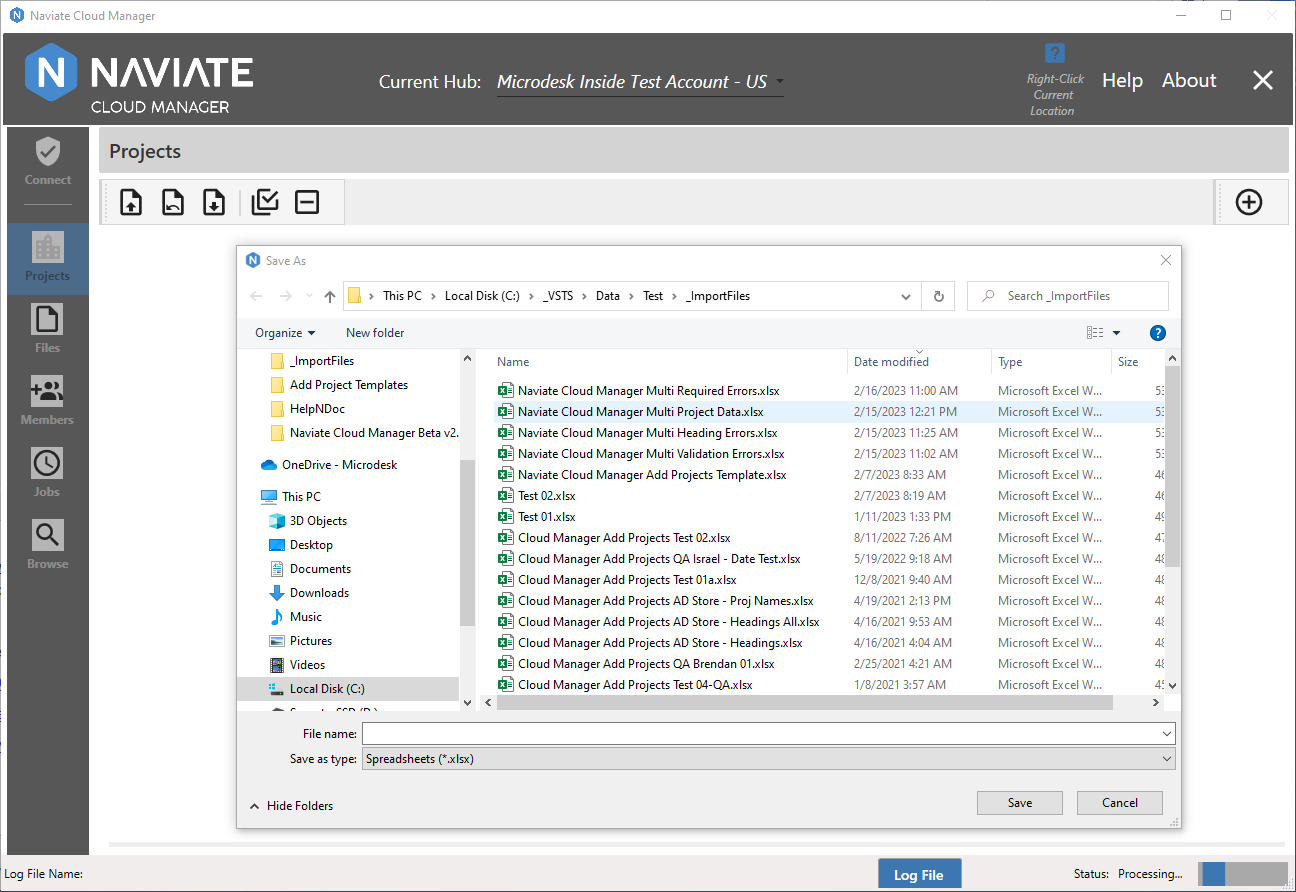The height and width of the screenshot is (892, 1296).
Task: Go up one folder level in Save As
Action: 330,296
